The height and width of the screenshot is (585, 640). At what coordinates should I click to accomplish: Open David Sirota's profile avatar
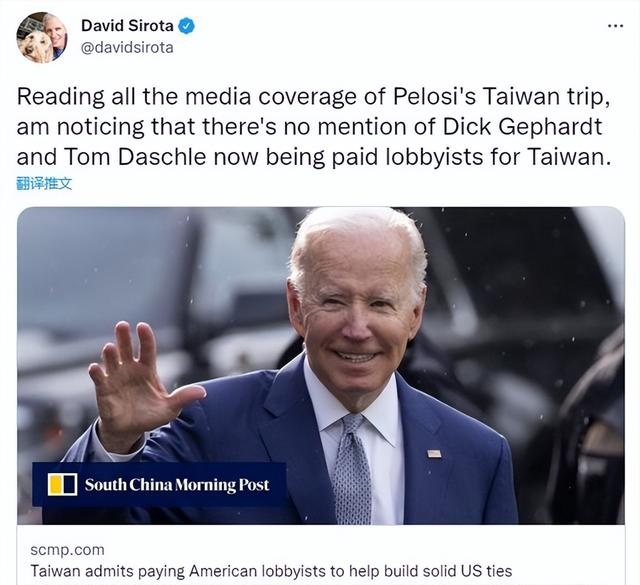pyautogui.click(x=42, y=37)
